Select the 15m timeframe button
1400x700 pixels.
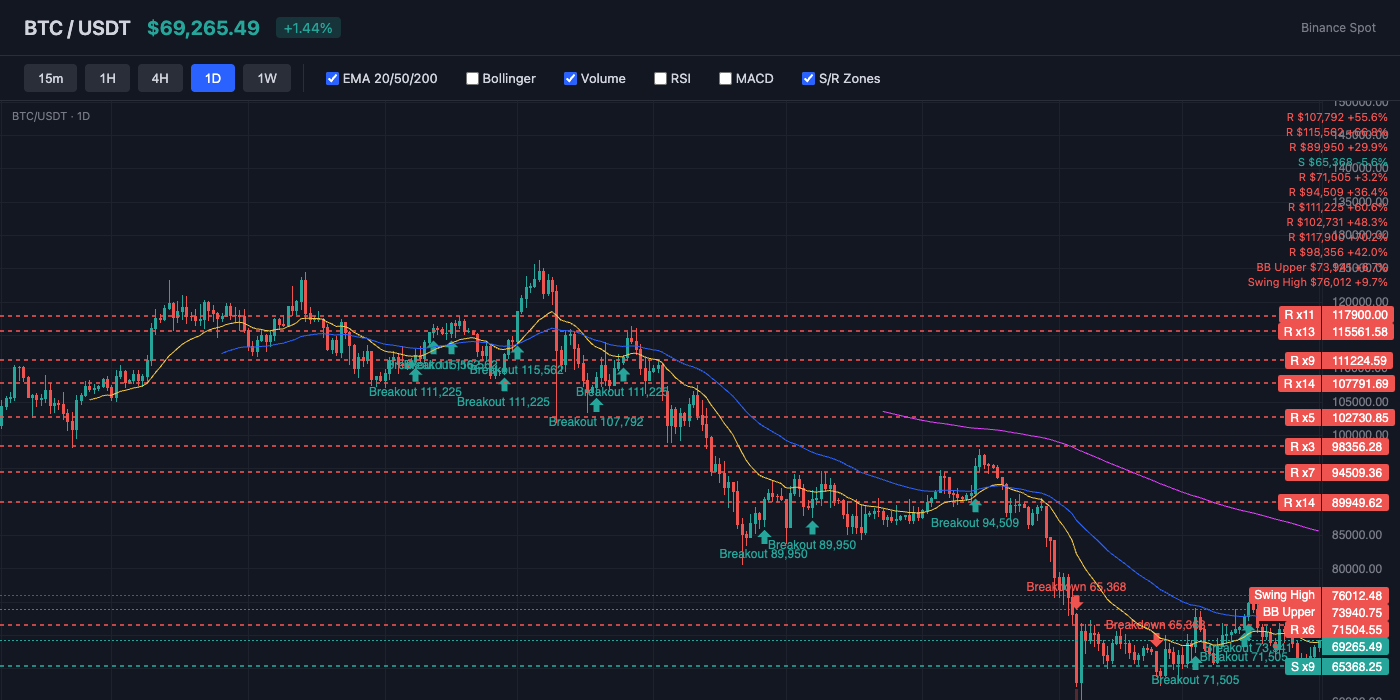coord(50,78)
